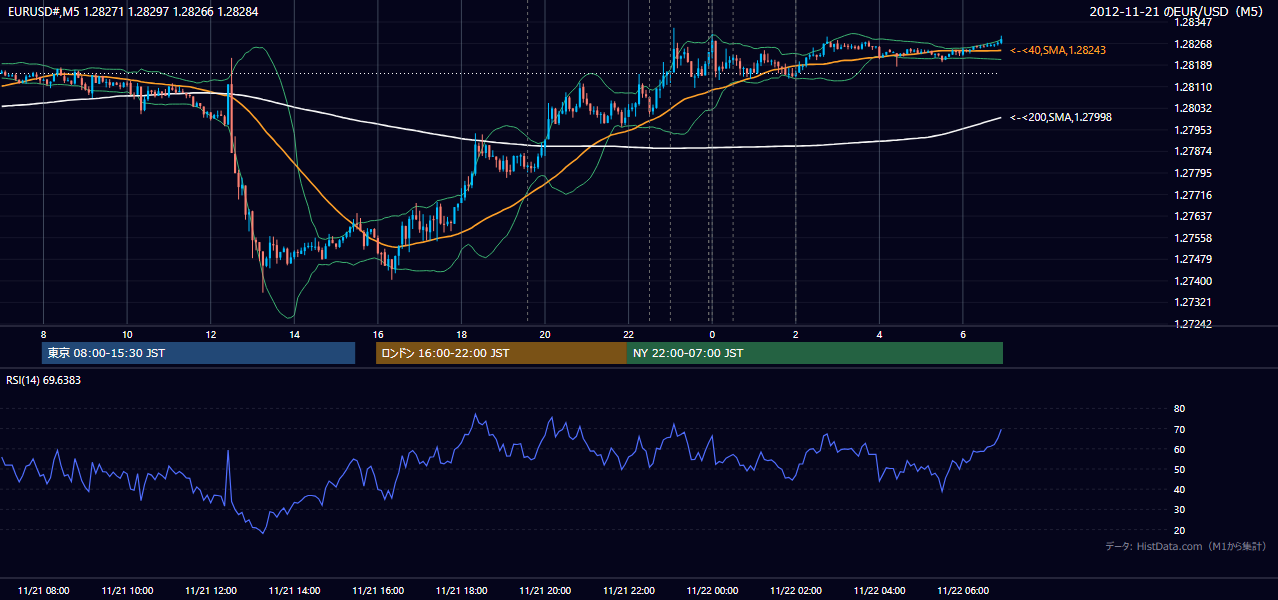Select the 200 SMA label reading 1.27998
The width and height of the screenshot is (1278, 600).
[1061, 117]
